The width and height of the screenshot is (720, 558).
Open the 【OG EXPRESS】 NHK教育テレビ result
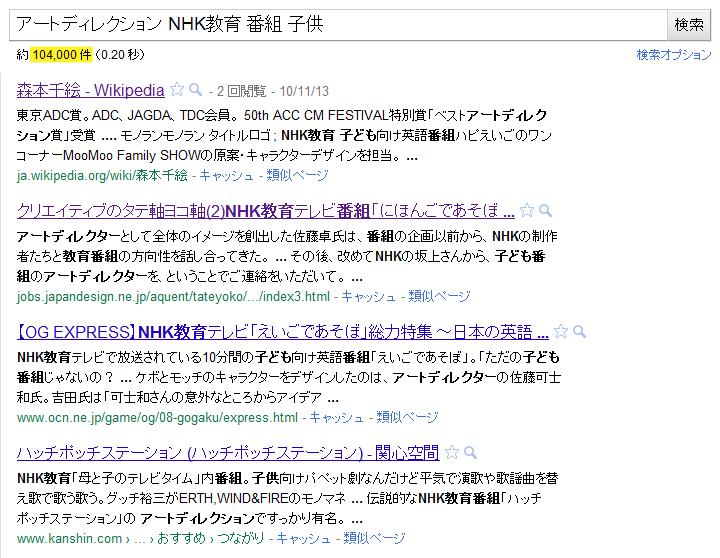(283, 332)
